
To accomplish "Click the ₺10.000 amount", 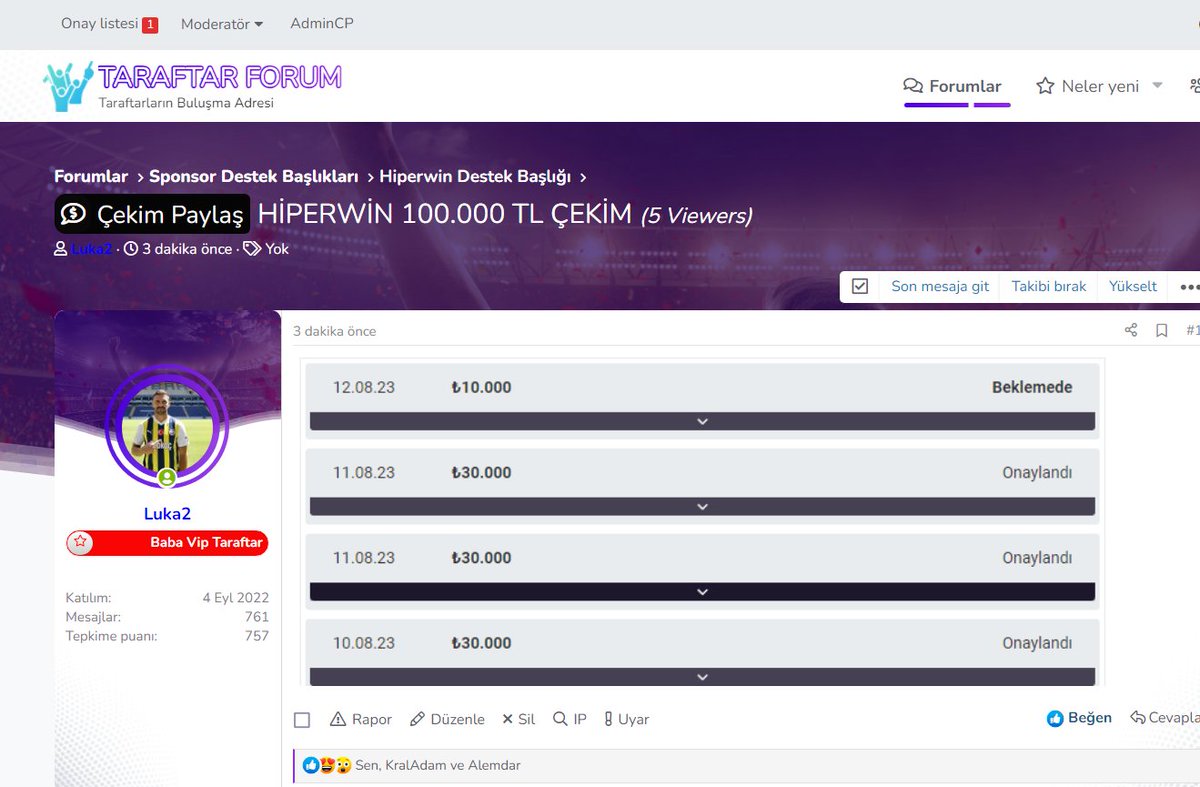I will point(481,387).
